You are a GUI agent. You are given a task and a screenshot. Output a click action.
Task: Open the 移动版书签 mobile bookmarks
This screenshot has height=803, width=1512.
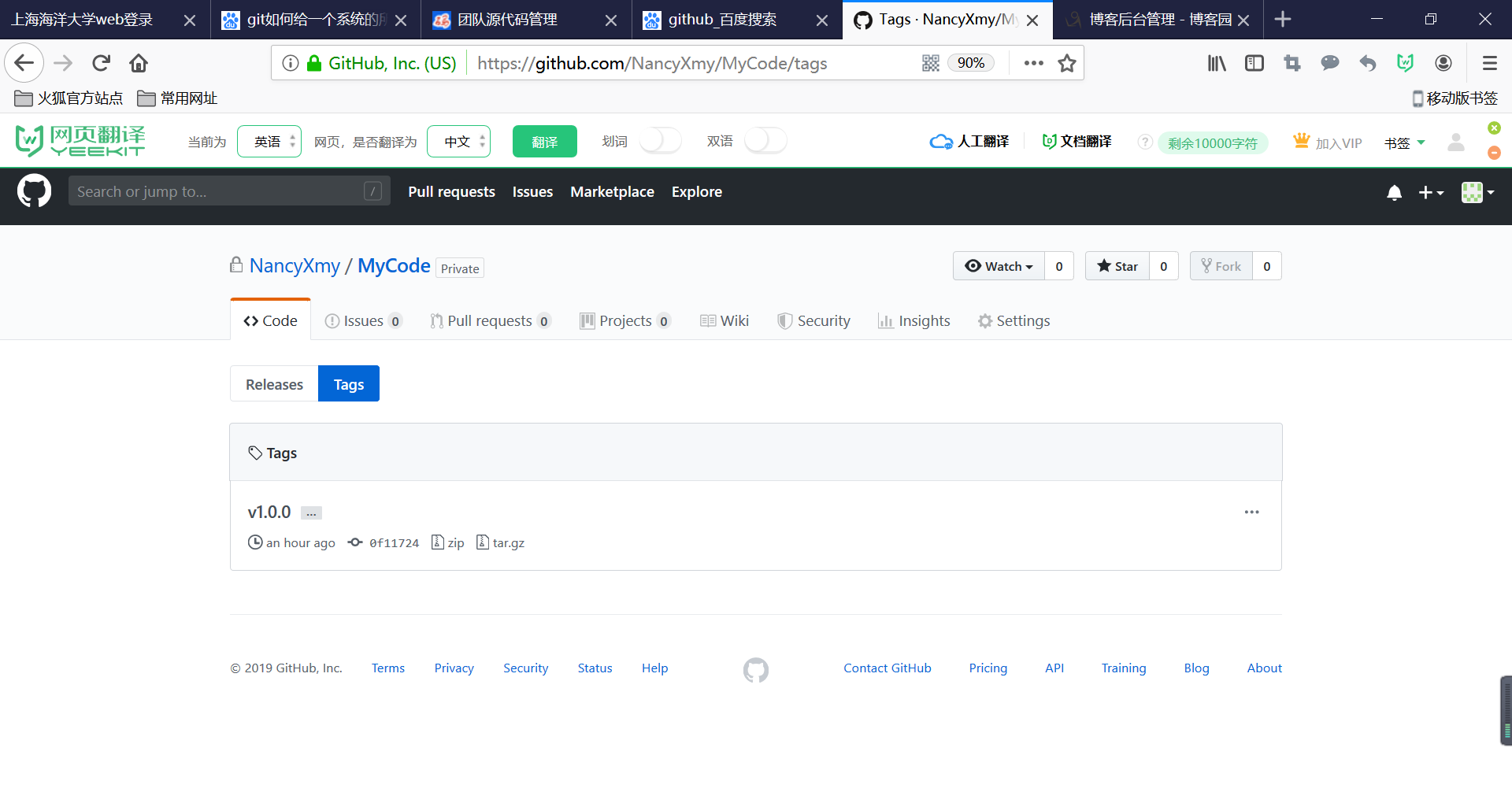(1455, 98)
